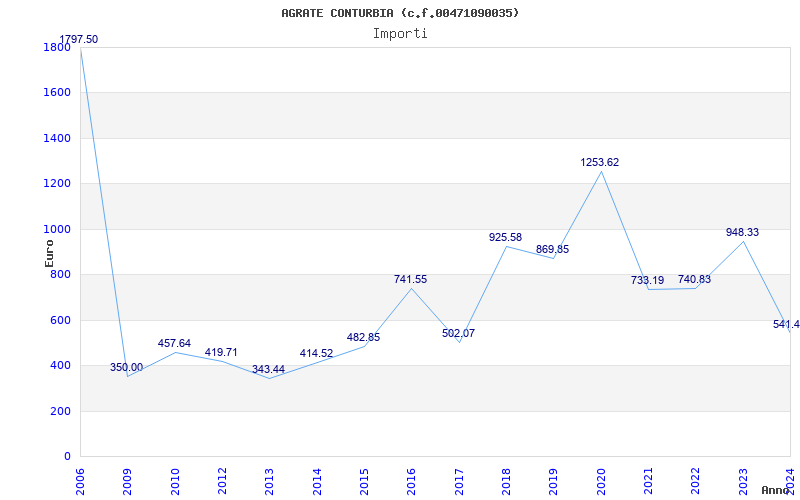Click the 740.83 value for 2022
800x500 pixels.
(694, 280)
